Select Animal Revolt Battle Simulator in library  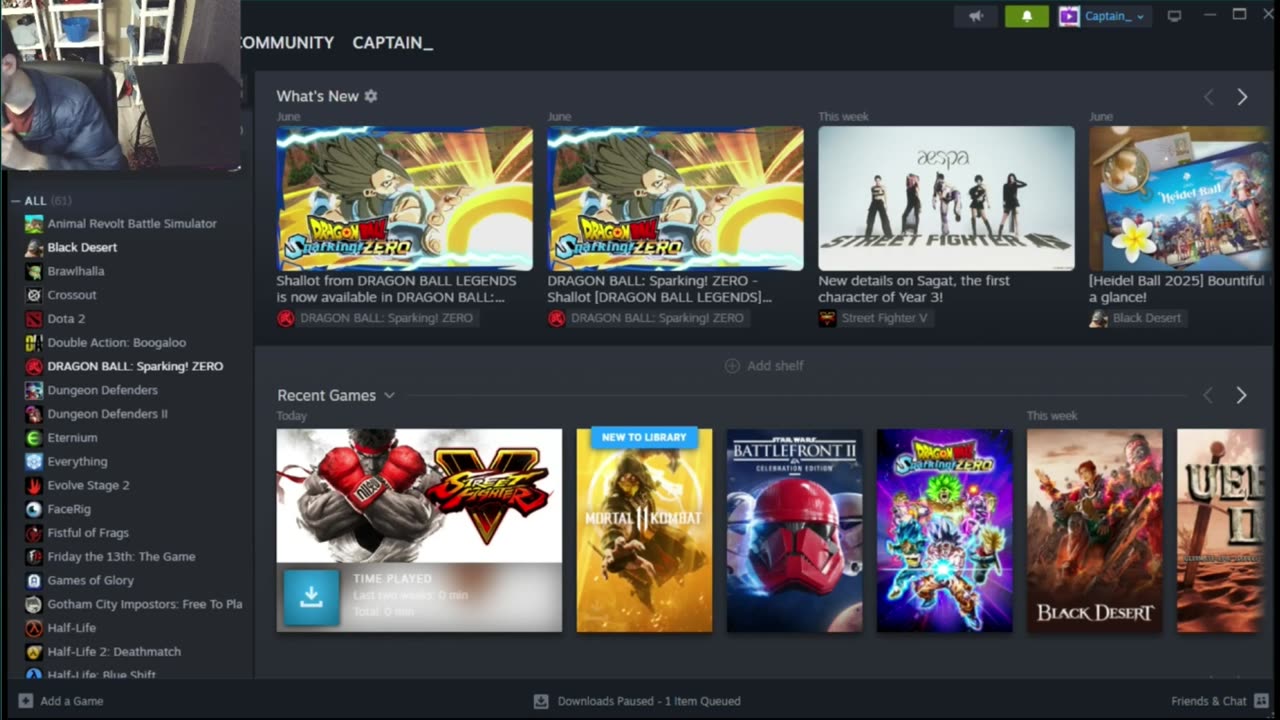pos(131,224)
